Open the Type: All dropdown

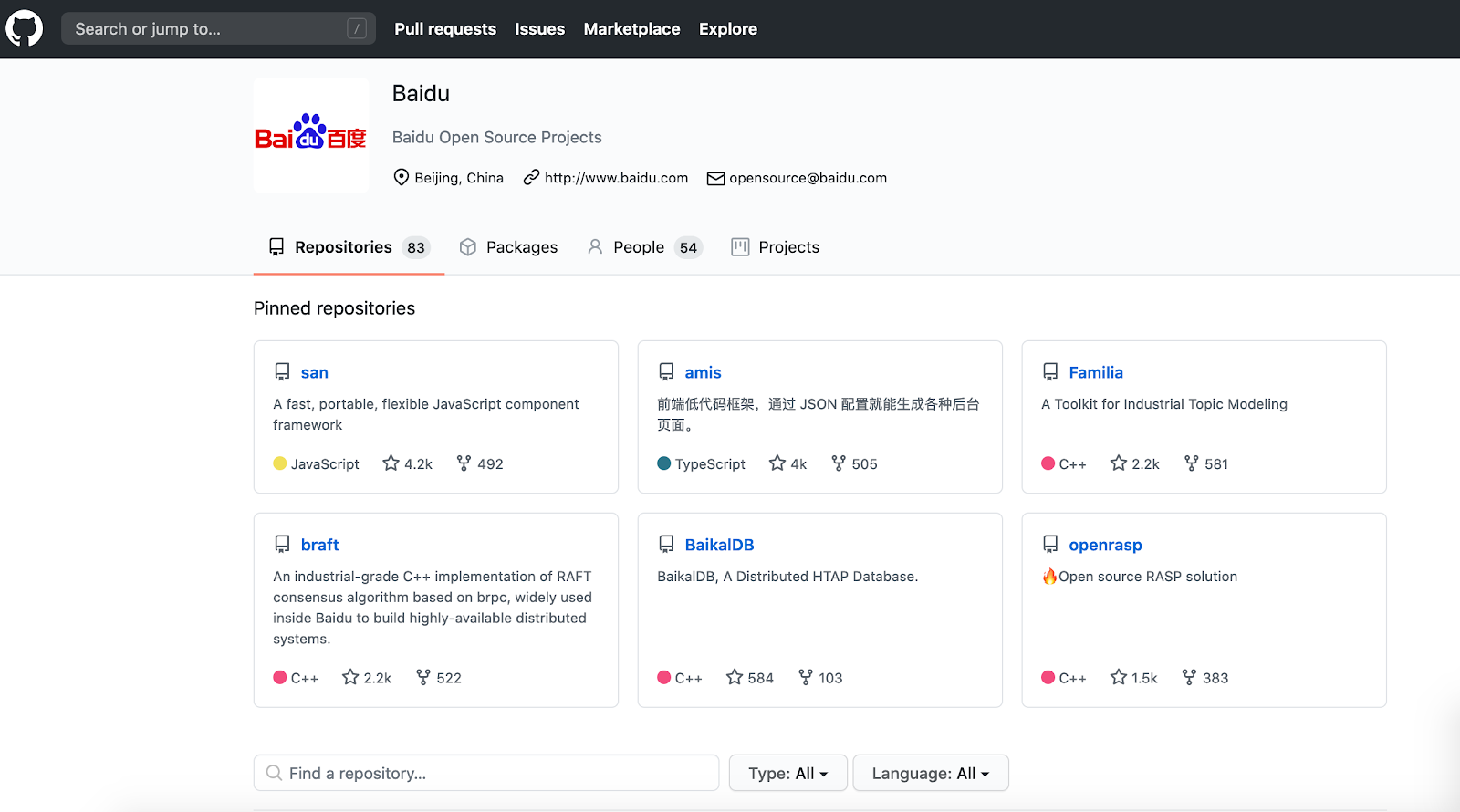[x=788, y=773]
